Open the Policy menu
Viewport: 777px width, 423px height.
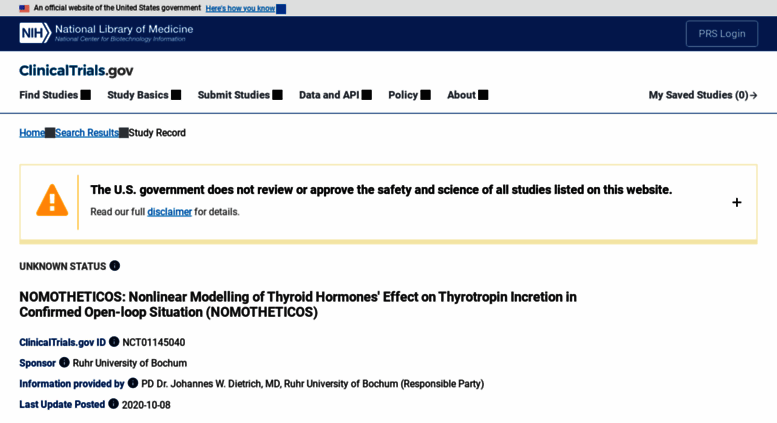409,95
